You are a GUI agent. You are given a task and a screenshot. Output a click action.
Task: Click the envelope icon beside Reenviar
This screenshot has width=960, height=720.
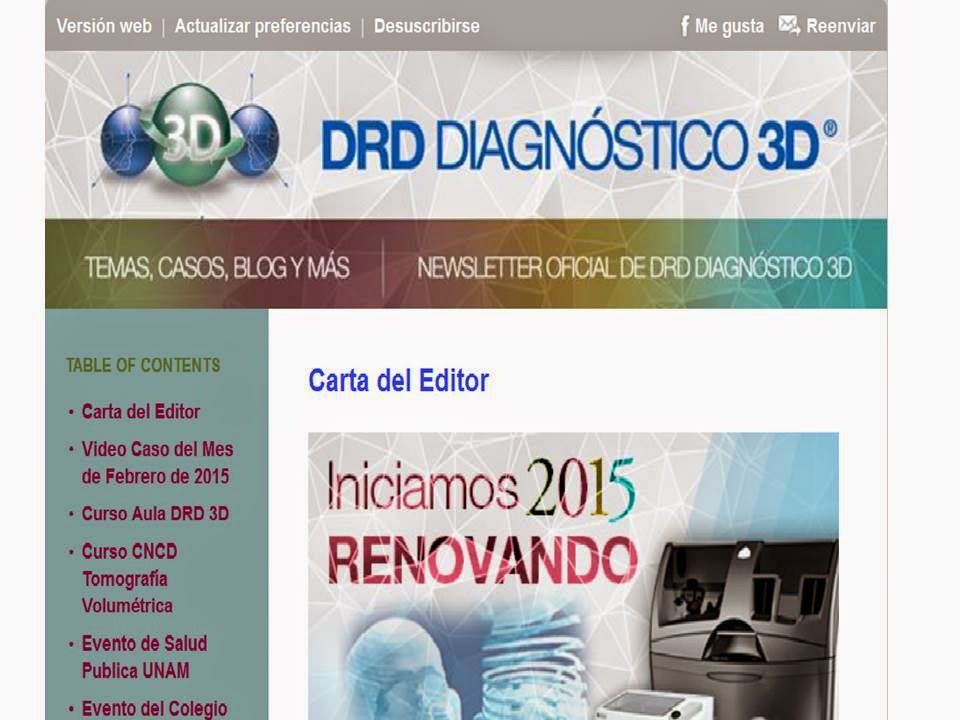(x=789, y=25)
